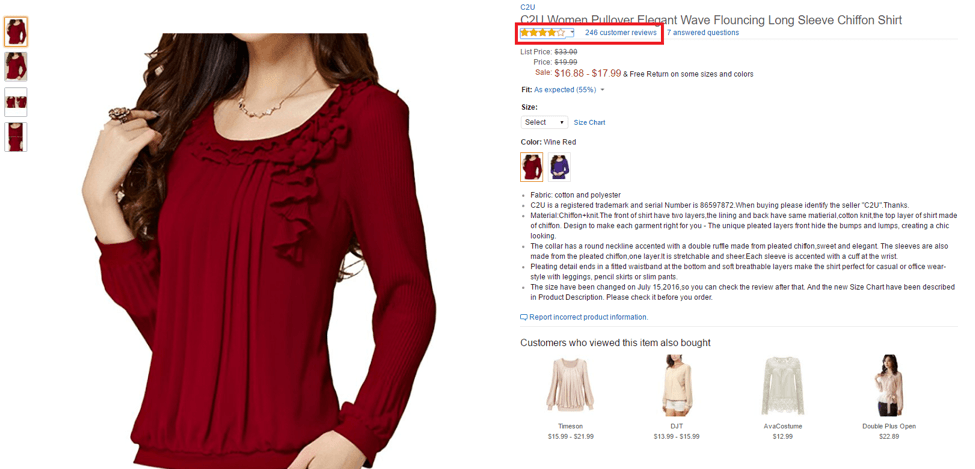
Task: Click the report speech-bubble icon
Action: tap(524, 317)
